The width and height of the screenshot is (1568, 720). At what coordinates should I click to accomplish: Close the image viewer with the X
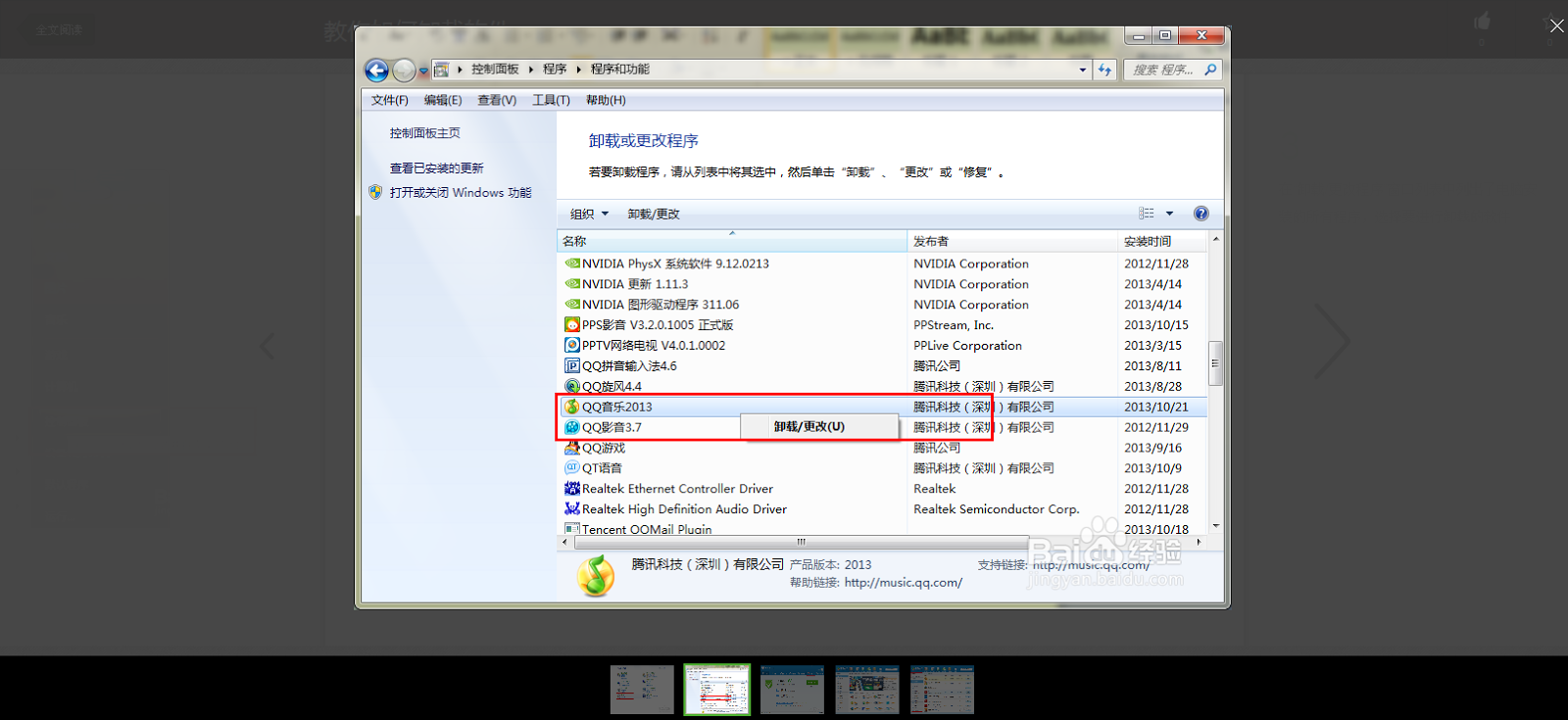tap(1556, 25)
